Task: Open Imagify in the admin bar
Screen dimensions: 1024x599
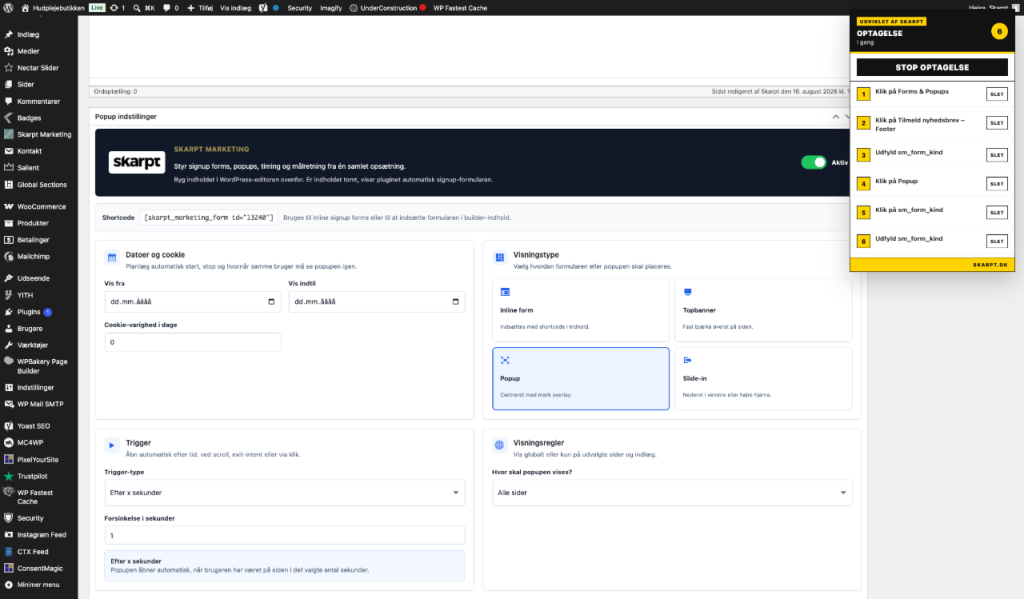Action: pyautogui.click(x=331, y=8)
